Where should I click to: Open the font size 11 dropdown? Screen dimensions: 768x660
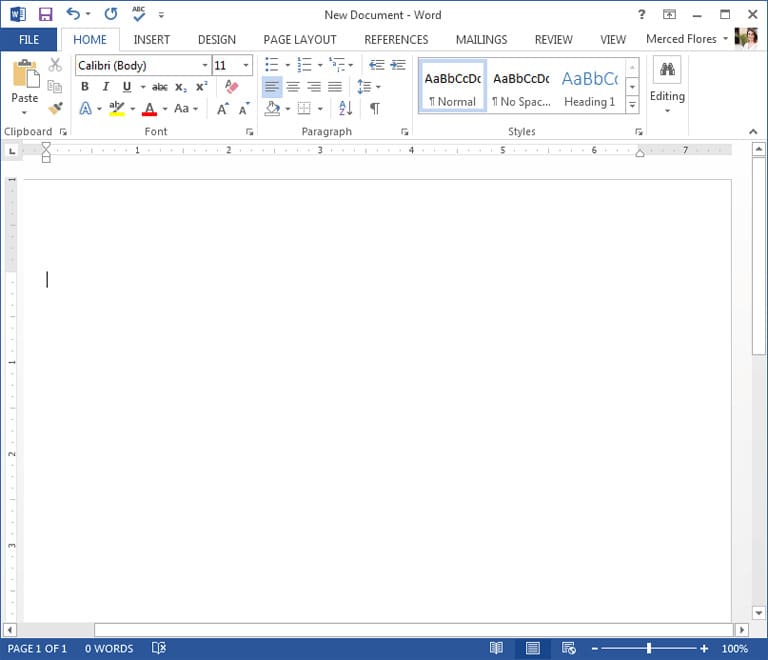[246, 65]
